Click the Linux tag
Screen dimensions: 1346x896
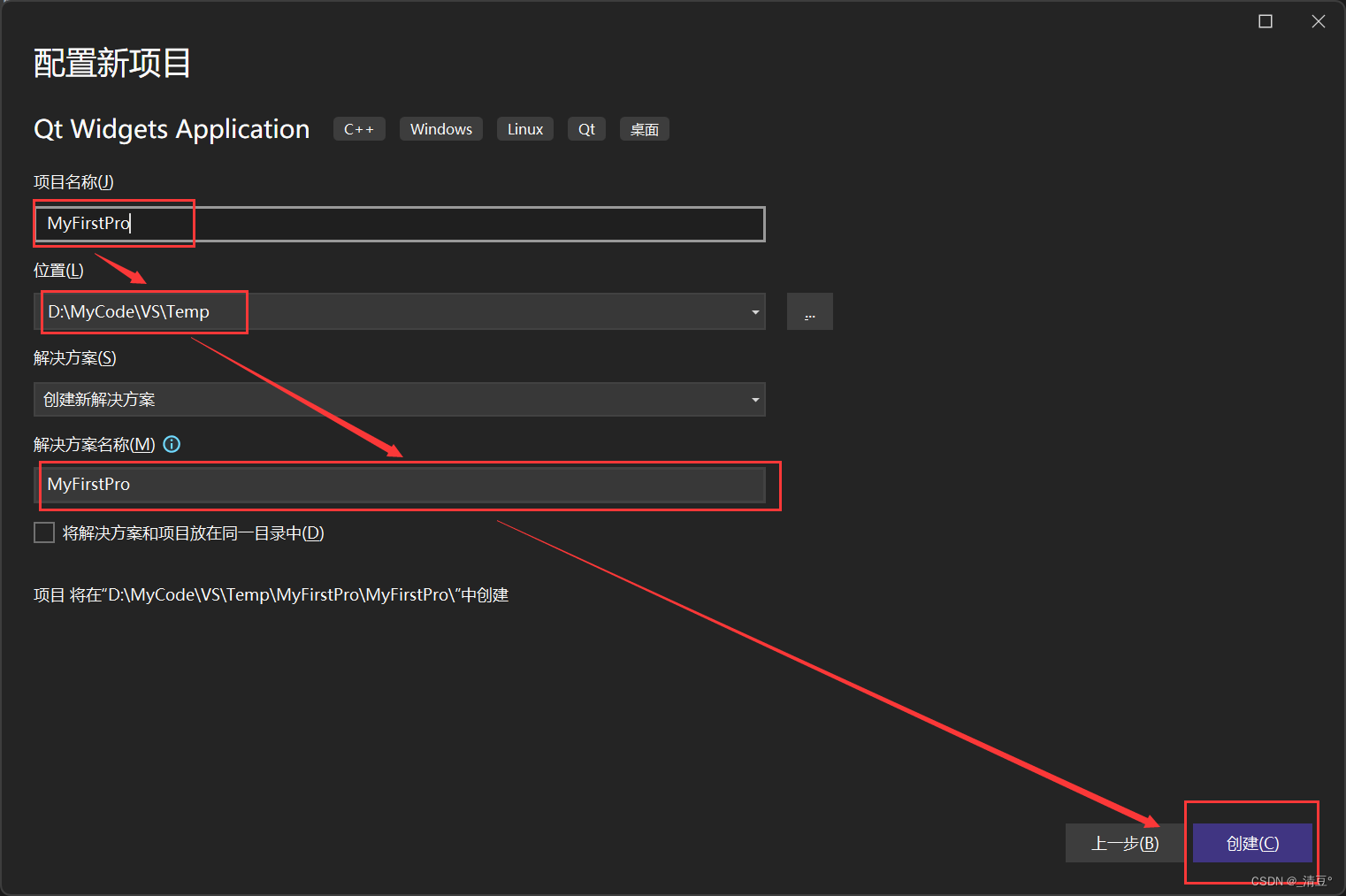point(525,129)
